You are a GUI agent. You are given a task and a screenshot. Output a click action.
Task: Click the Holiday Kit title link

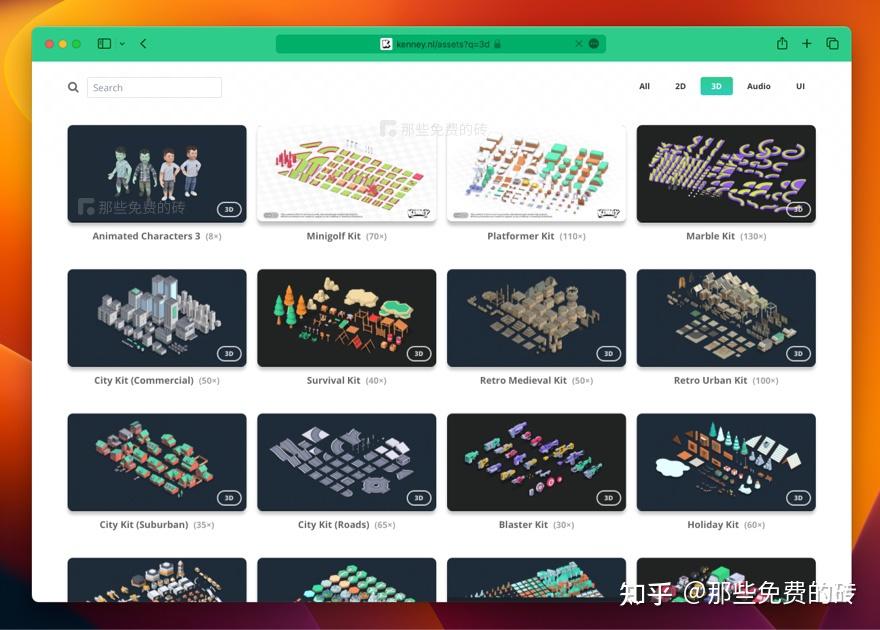pos(713,525)
